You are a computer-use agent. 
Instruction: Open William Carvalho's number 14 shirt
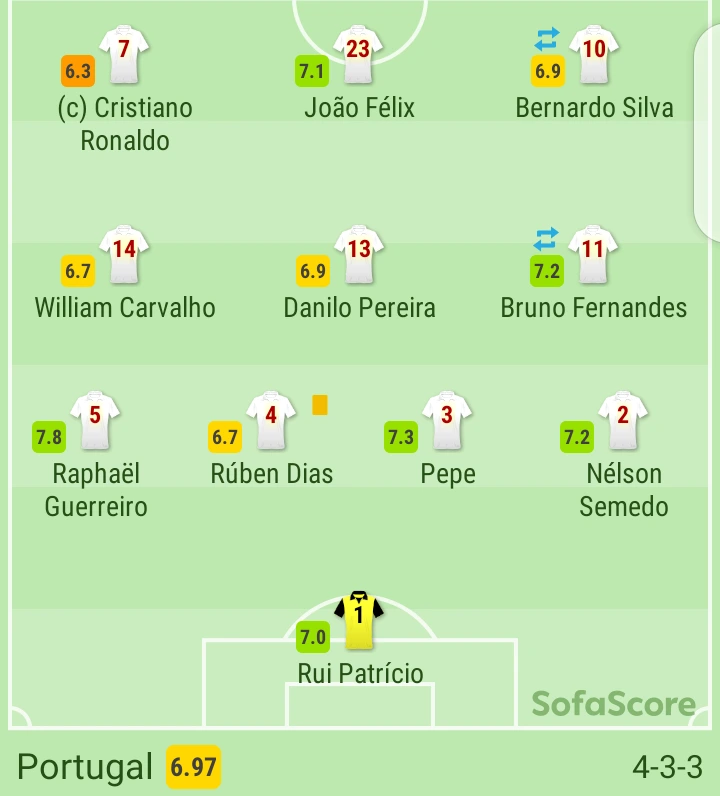click(x=124, y=255)
